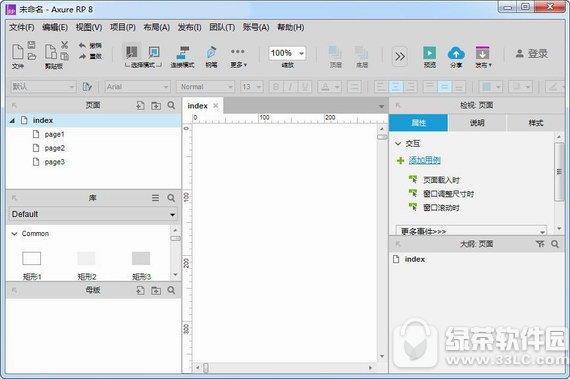
Task: Click the green Preview play icon
Action: [x=429, y=53]
